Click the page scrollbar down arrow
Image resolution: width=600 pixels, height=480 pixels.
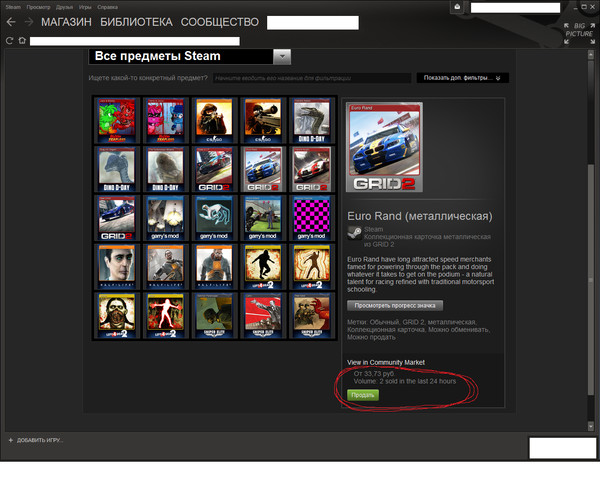pos(591,426)
